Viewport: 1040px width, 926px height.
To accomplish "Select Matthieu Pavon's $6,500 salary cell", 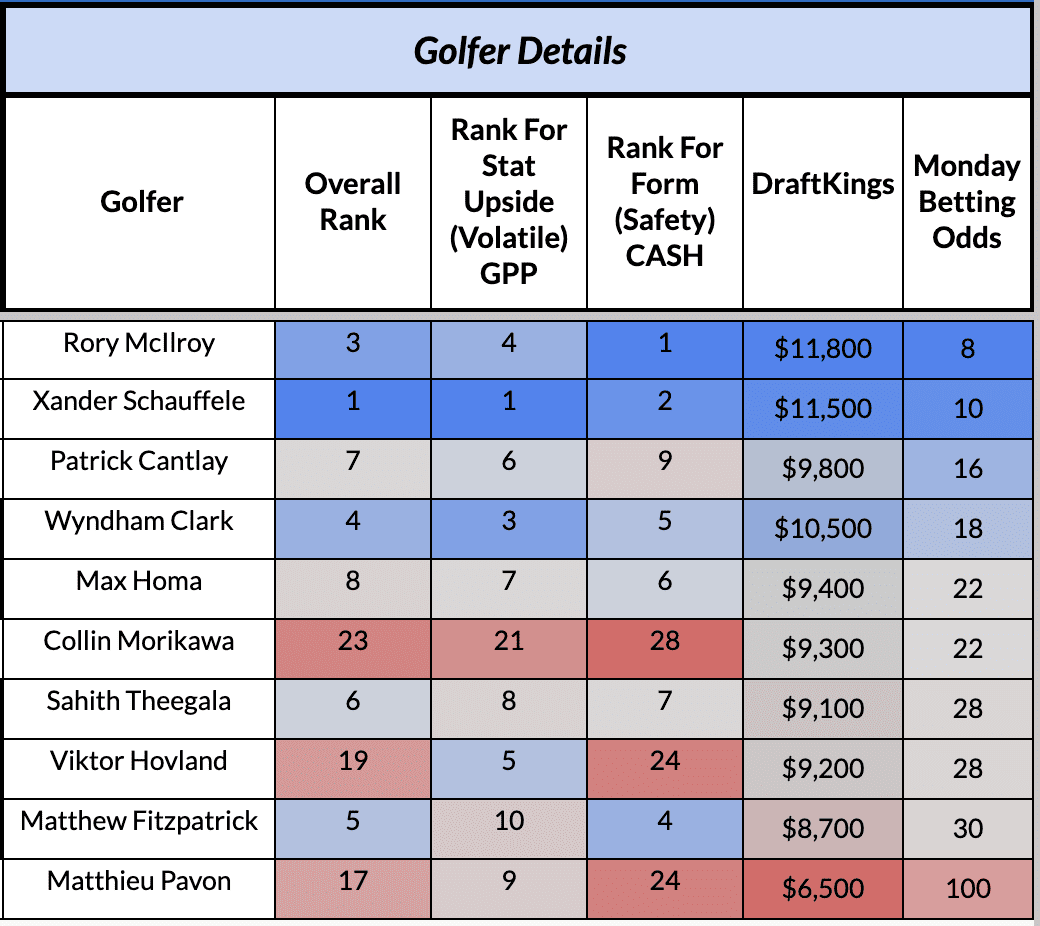I will coord(822,889).
